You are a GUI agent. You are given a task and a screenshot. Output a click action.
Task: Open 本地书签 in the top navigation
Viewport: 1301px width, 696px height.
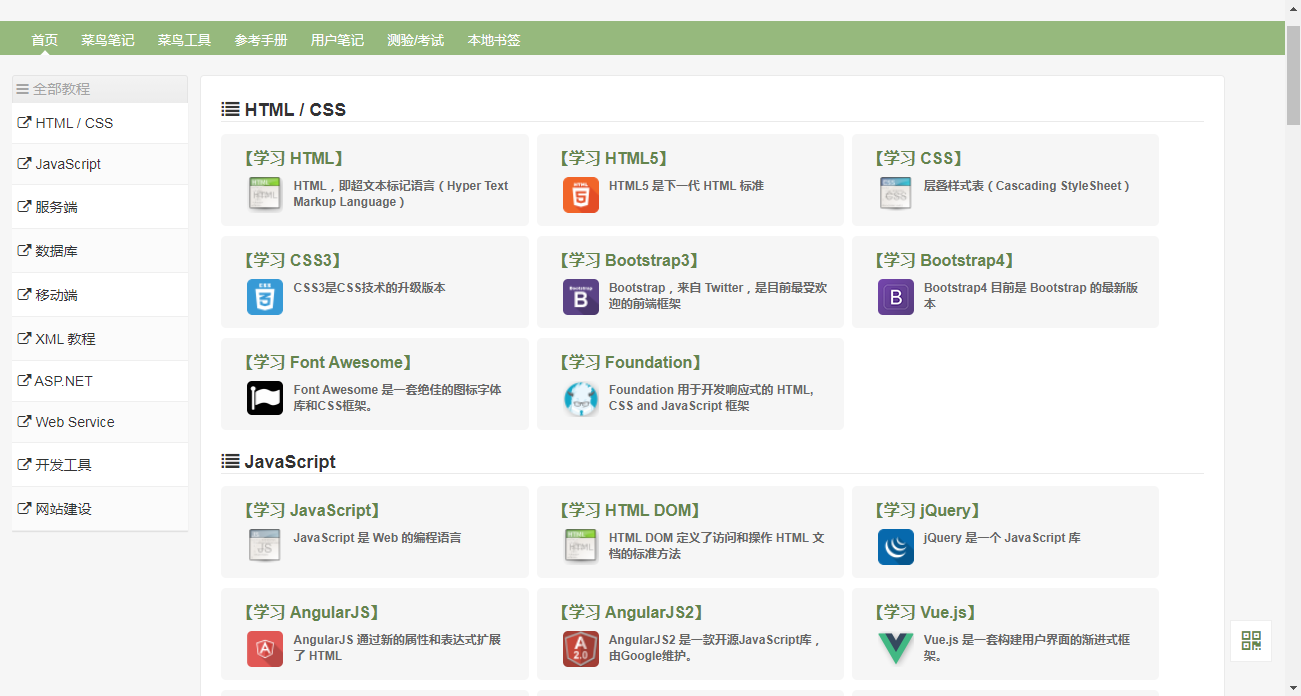tap(494, 40)
